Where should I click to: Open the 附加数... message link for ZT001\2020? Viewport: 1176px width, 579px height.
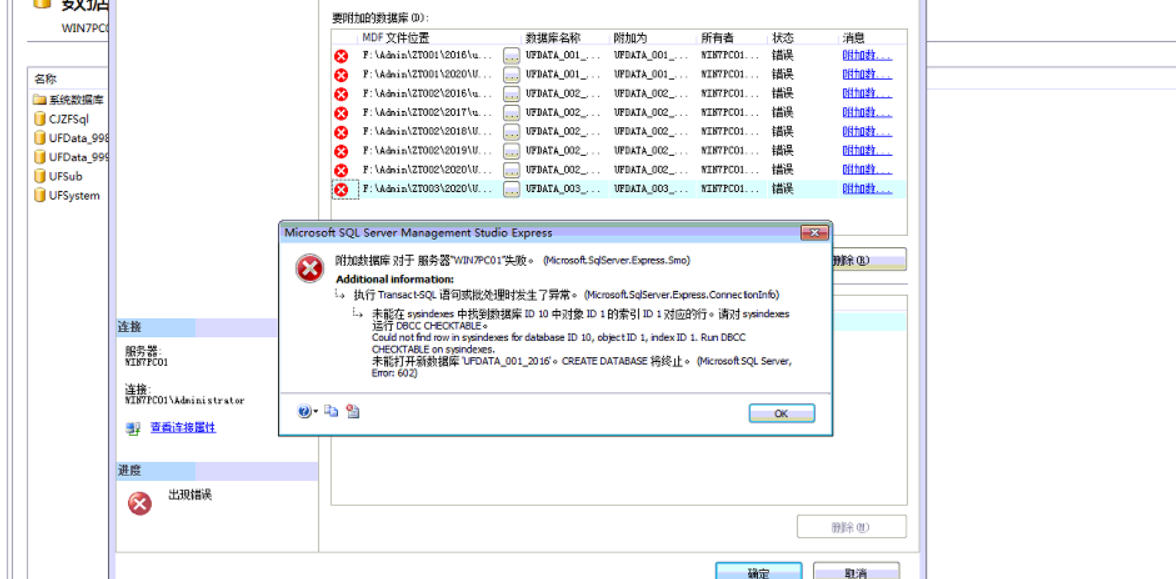[867, 74]
